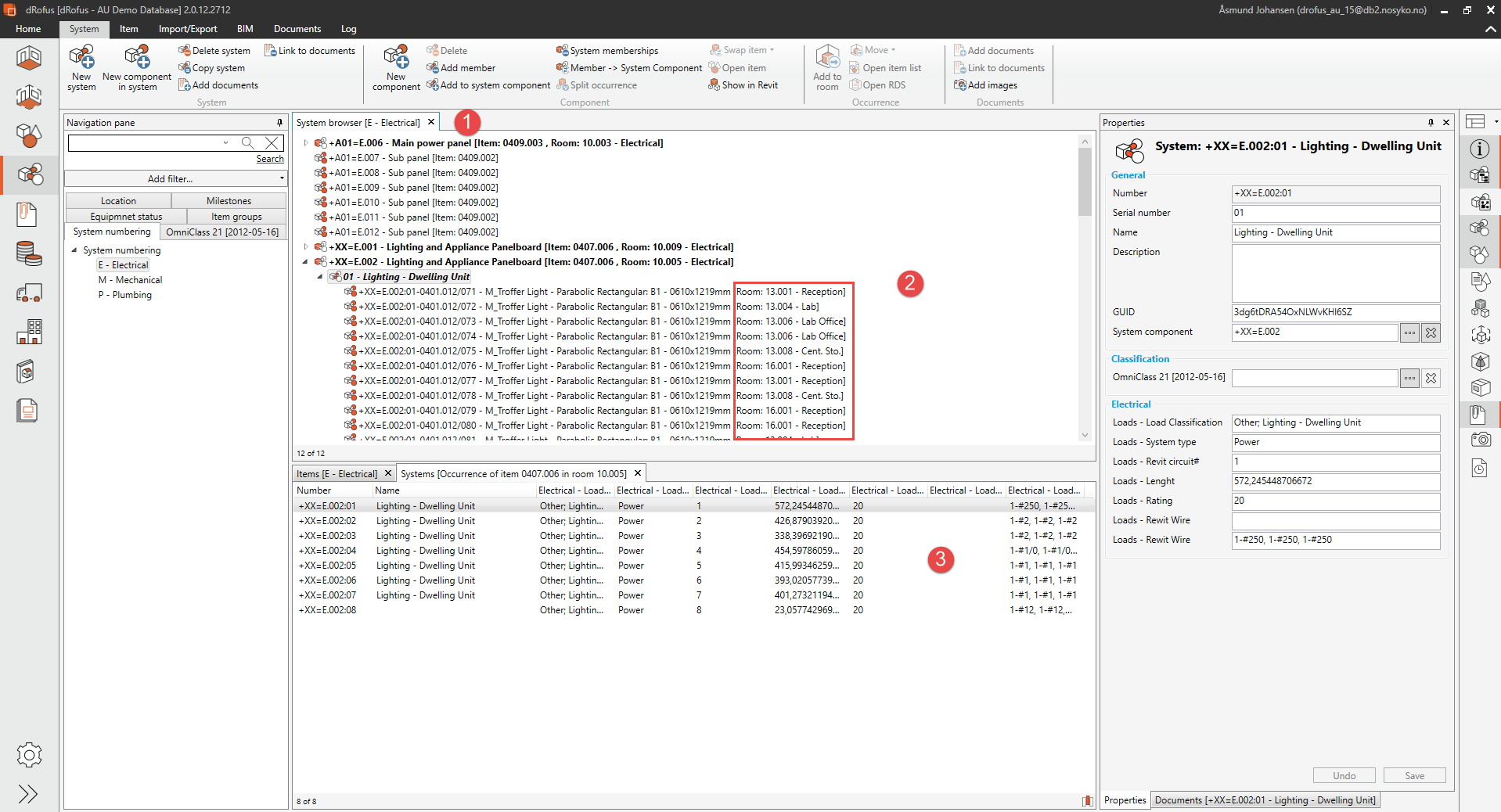Click the search magnifier in Navigation pane
Image resolution: width=1501 pixels, height=812 pixels.
pyautogui.click(x=247, y=142)
